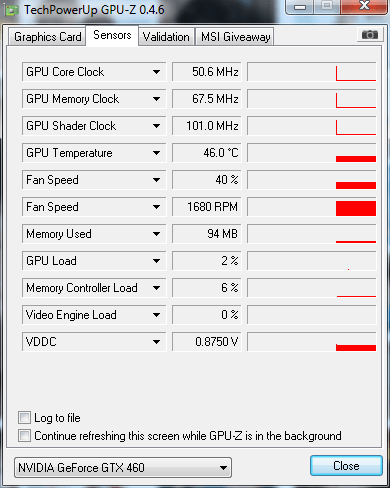Open the Memory Used sensor dropdown
This screenshot has height=488, width=390.
point(94,234)
